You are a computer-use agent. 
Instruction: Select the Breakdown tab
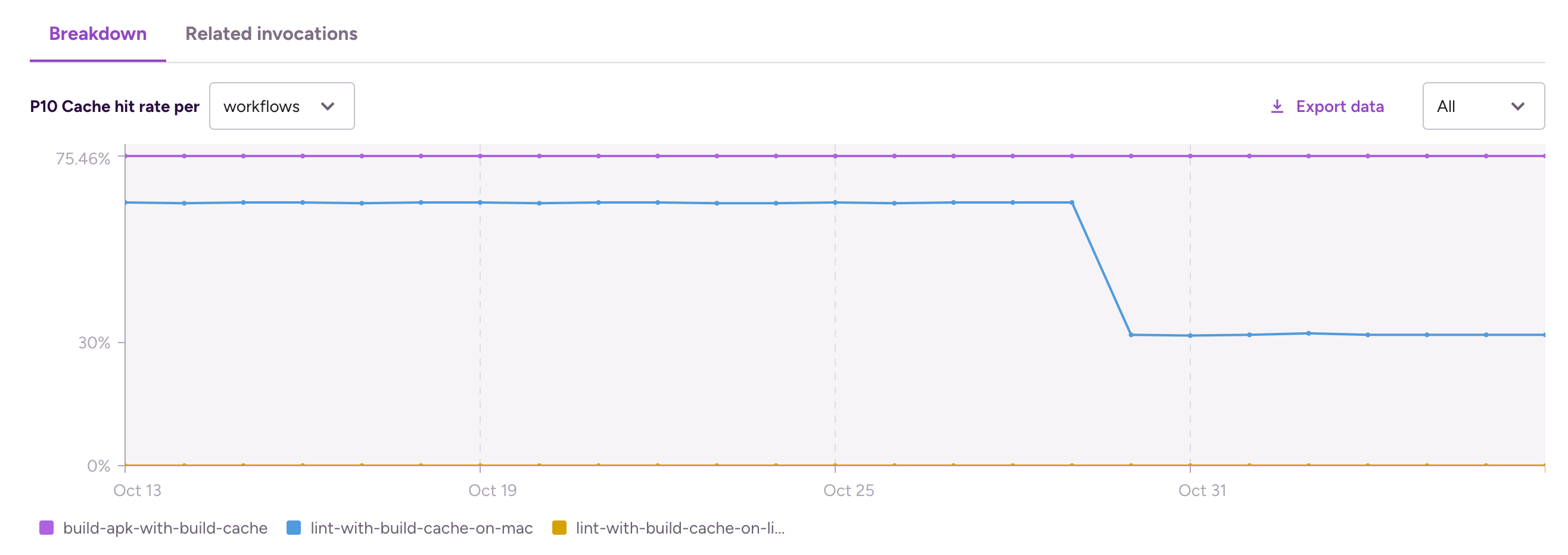tap(97, 34)
